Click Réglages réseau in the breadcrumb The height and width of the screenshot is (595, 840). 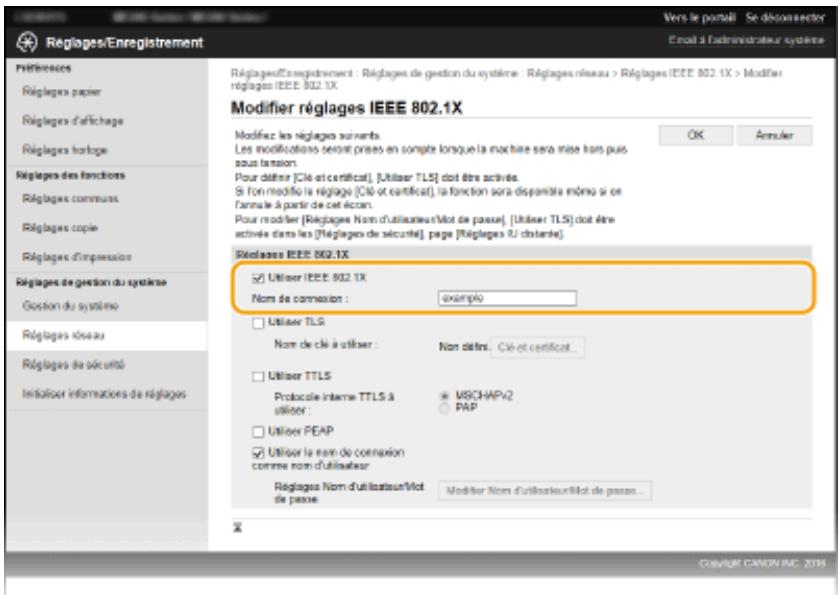click(x=568, y=73)
